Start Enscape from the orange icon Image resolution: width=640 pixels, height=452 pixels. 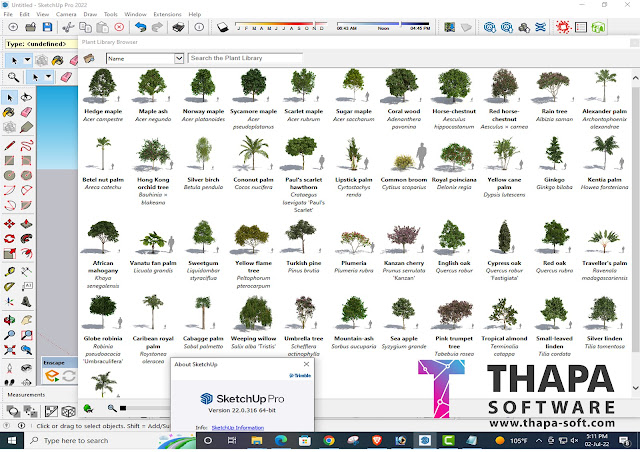point(52,375)
